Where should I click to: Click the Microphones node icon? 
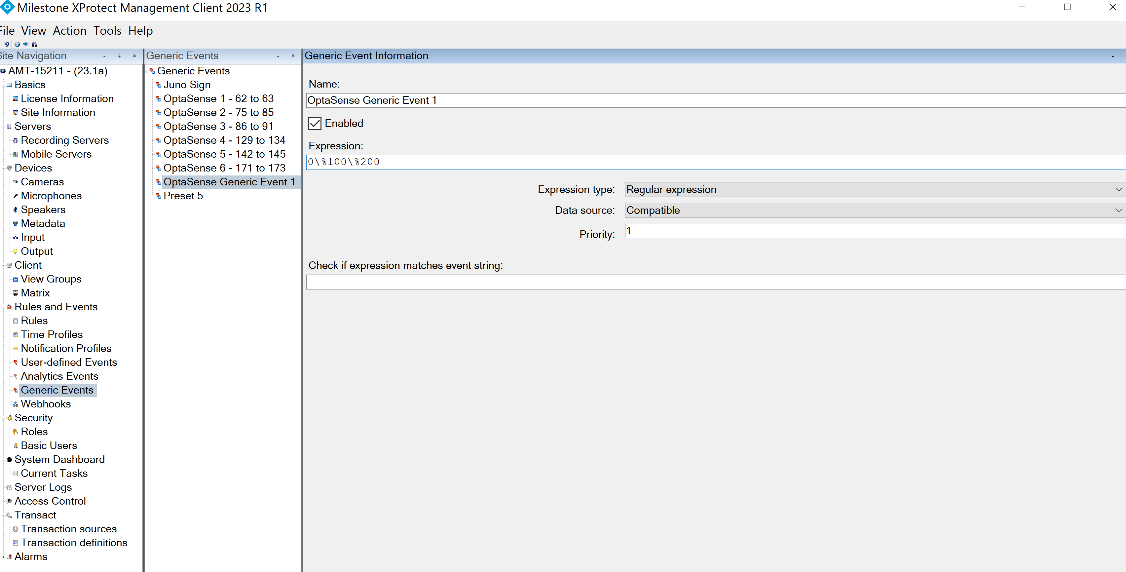[15, 196]
